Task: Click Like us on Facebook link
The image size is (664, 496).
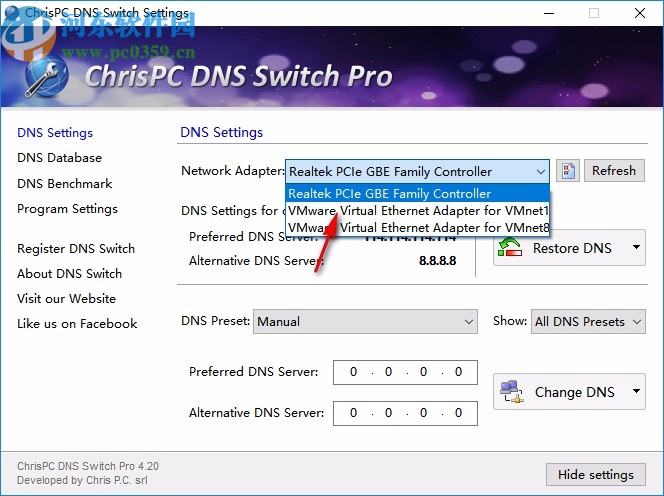Action: point(77,324)
